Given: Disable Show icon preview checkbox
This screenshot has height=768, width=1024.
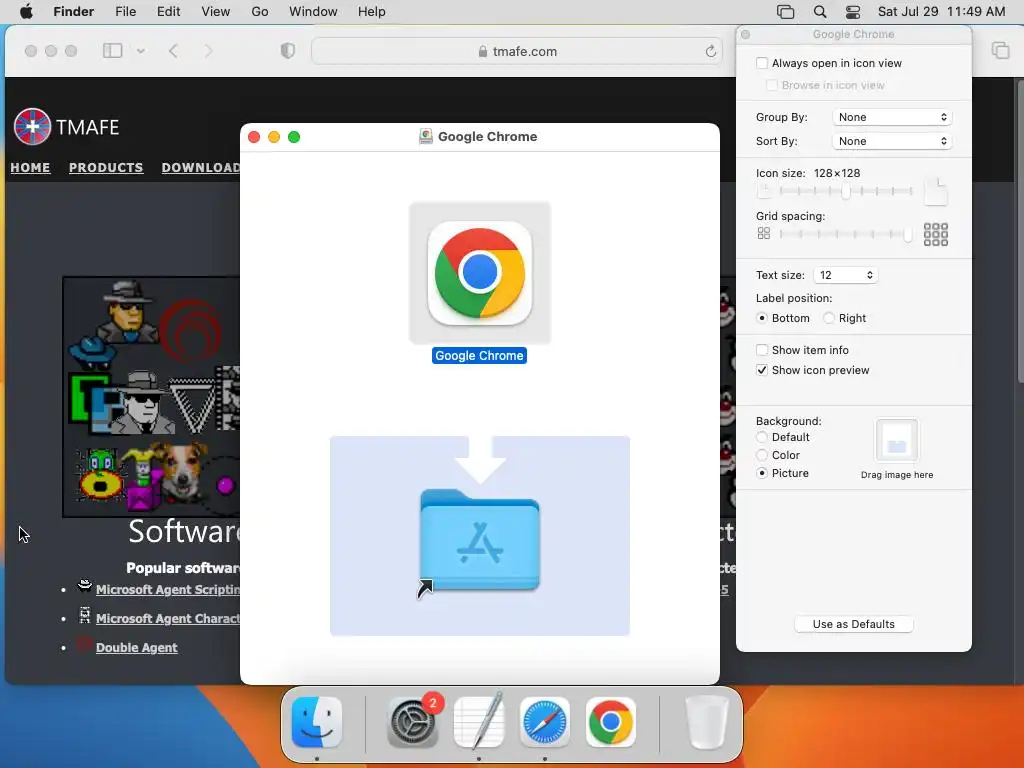Looking at the screenshot, I should point(761,370).
